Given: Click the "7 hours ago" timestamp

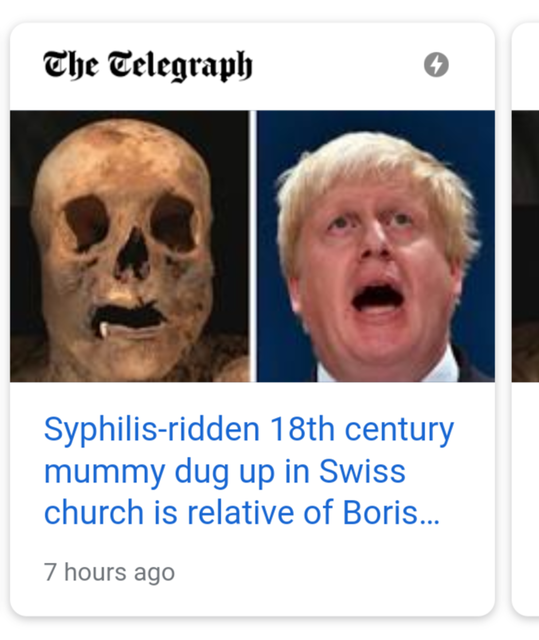Looking at the screenshot, I should [x=109, y=572].
